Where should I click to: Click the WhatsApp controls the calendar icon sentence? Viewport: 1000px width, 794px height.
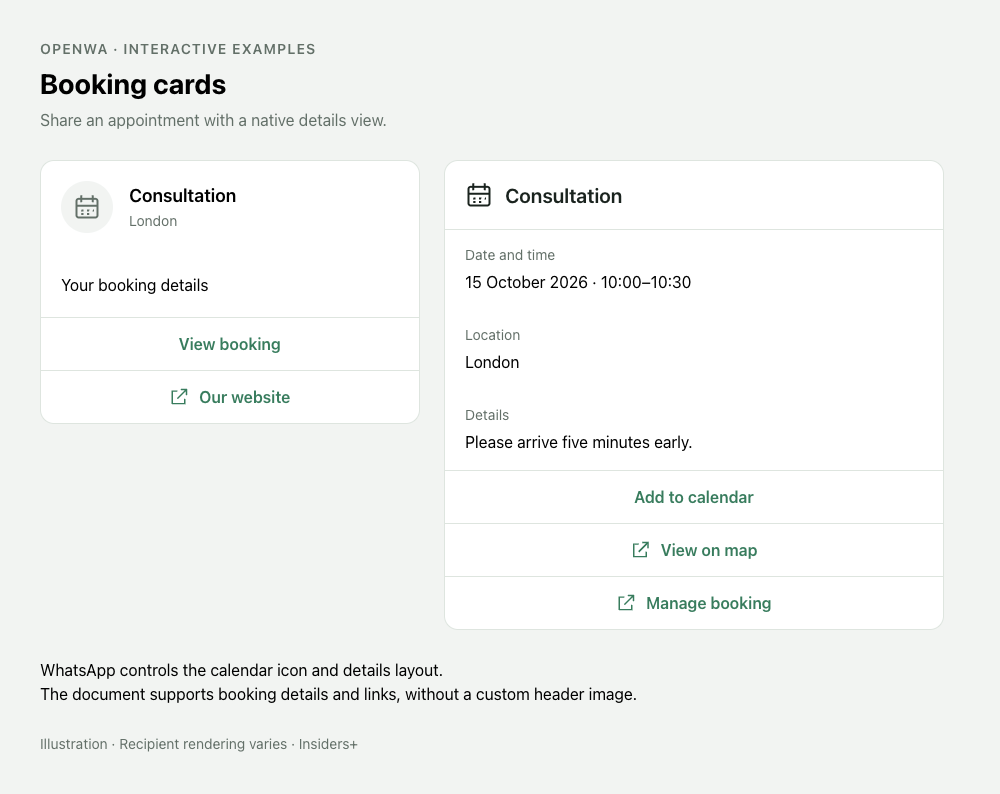[241, 670]
